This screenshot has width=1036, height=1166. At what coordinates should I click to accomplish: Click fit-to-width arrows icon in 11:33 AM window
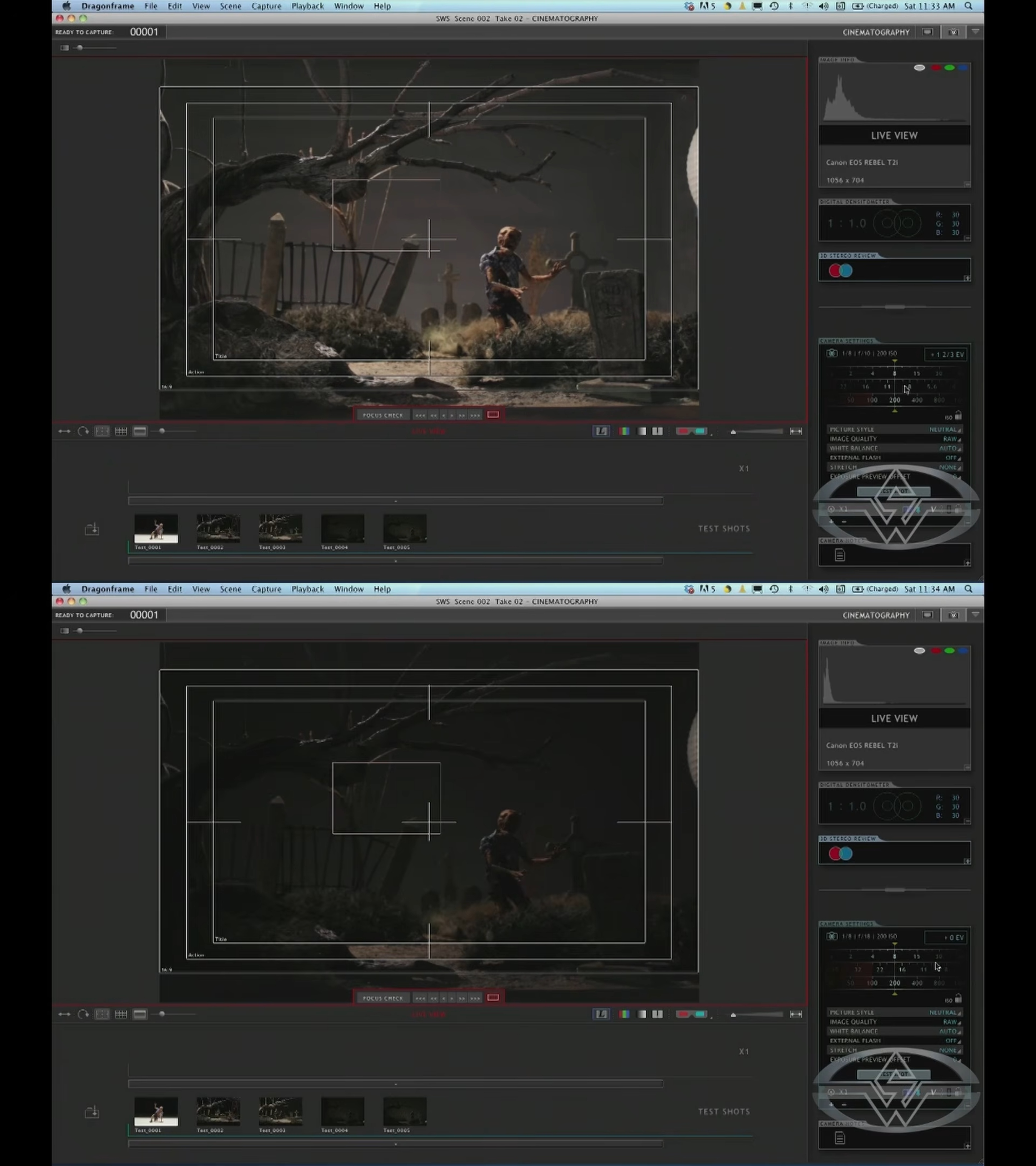click(796, 431)
